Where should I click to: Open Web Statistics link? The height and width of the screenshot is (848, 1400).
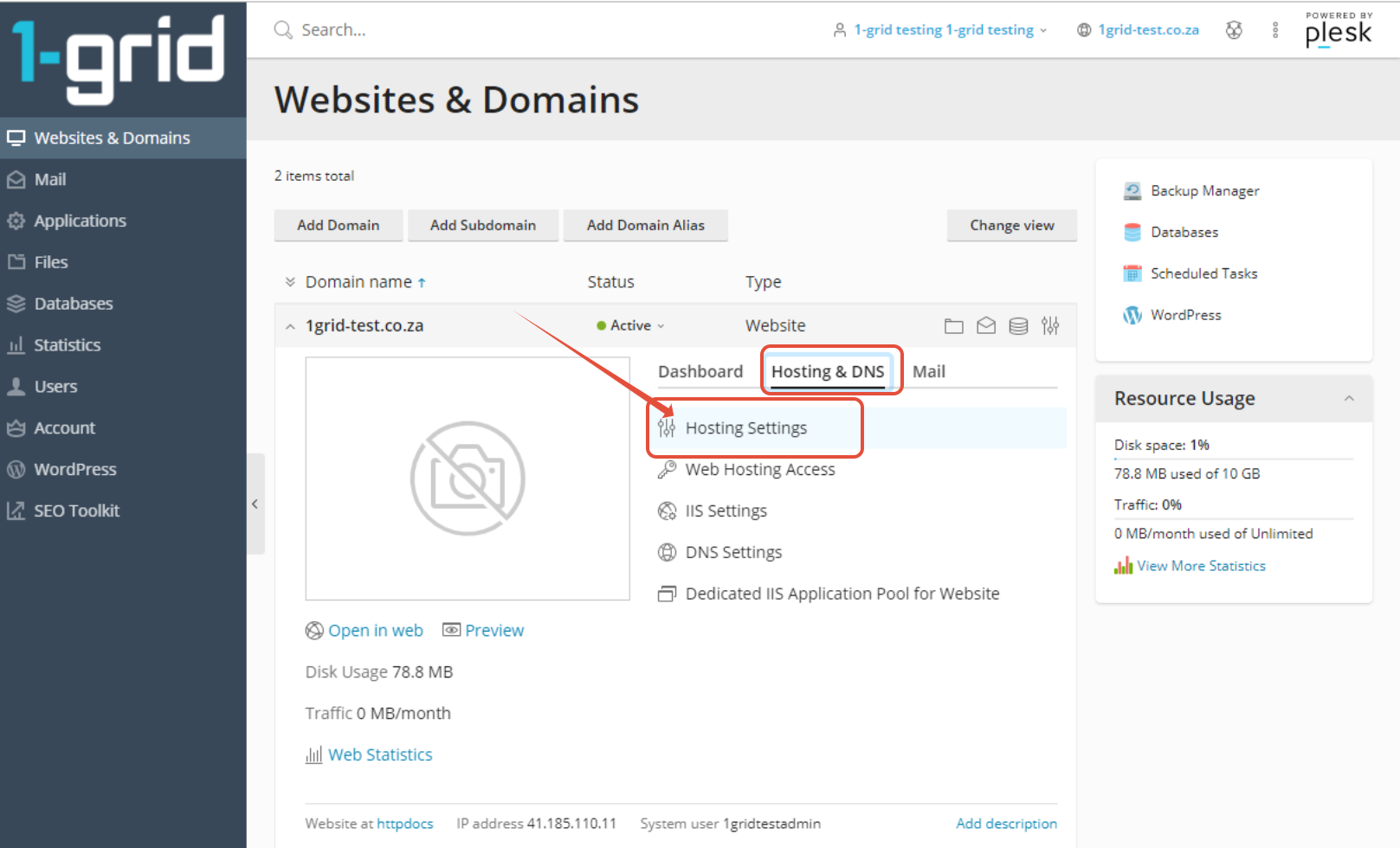click(379, 755)
